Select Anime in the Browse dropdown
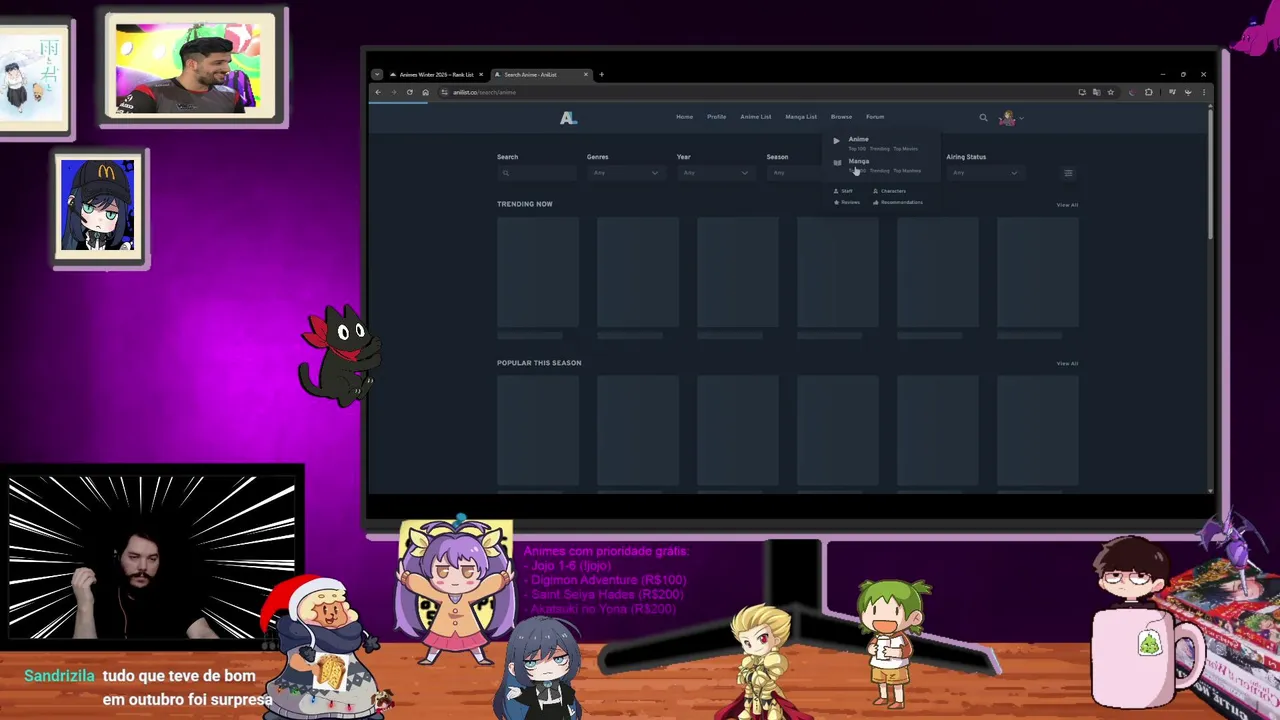The width and height of the screenshot is (1280, 720). [x=859, y=139]
